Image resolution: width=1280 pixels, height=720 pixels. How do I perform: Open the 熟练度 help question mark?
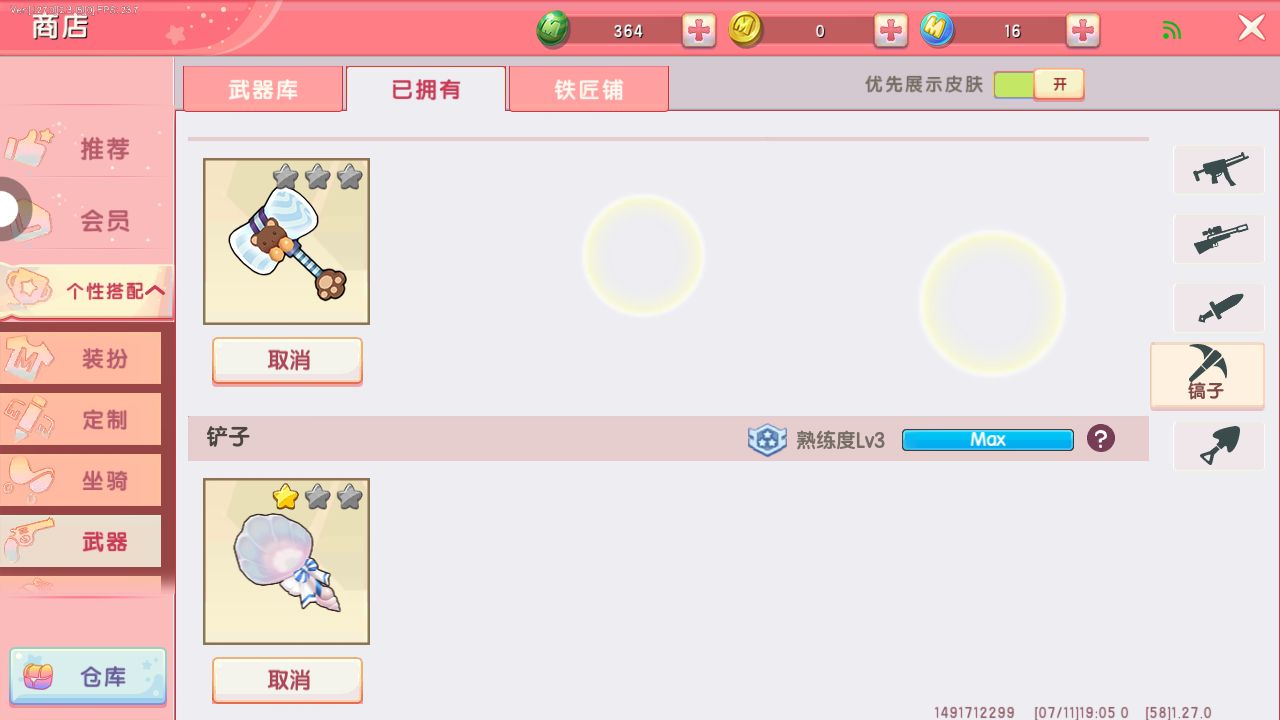1101,439
